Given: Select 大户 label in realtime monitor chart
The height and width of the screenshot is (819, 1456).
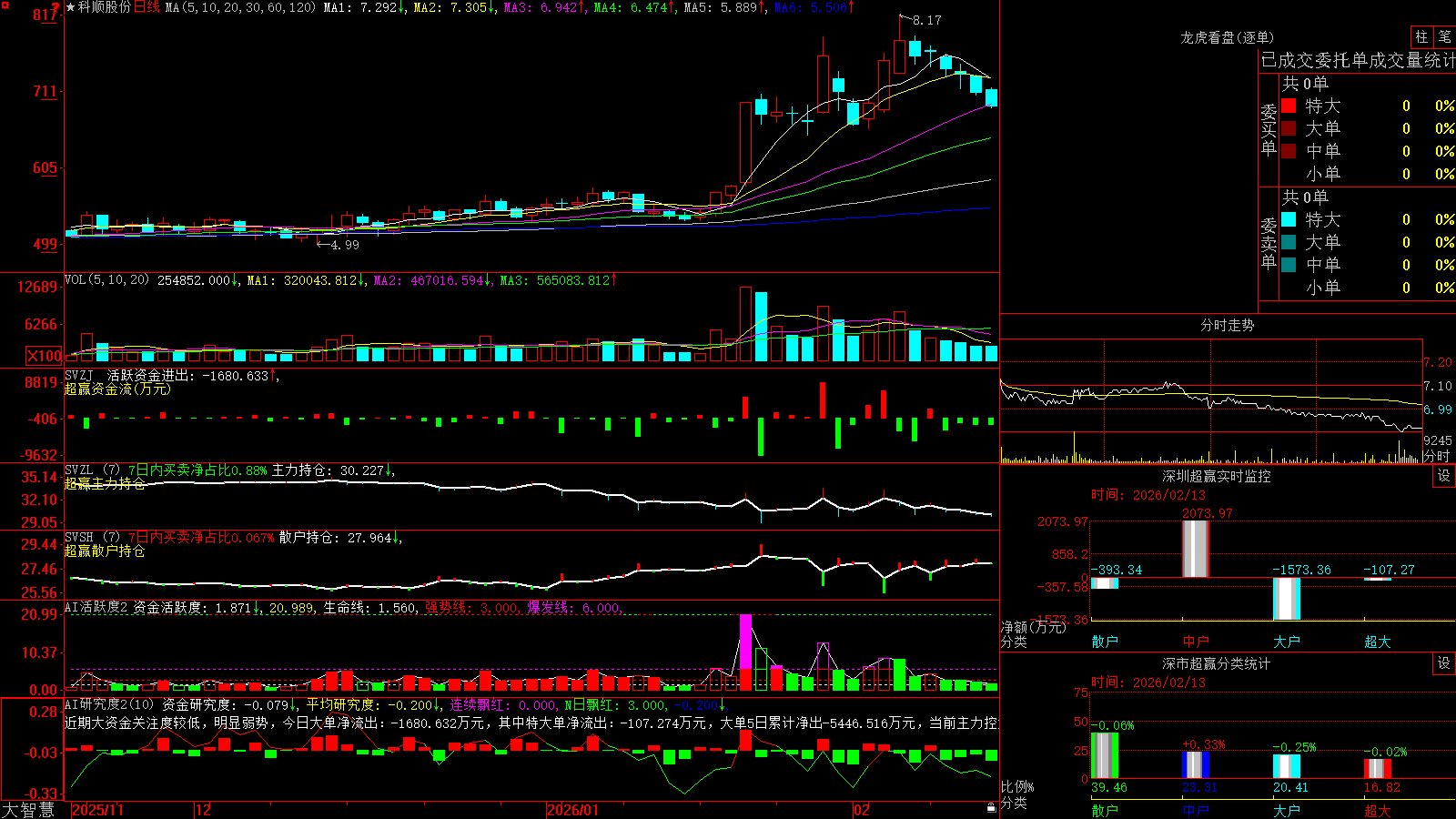Looking at the screenshot, I should click(x=1287, y=642).
